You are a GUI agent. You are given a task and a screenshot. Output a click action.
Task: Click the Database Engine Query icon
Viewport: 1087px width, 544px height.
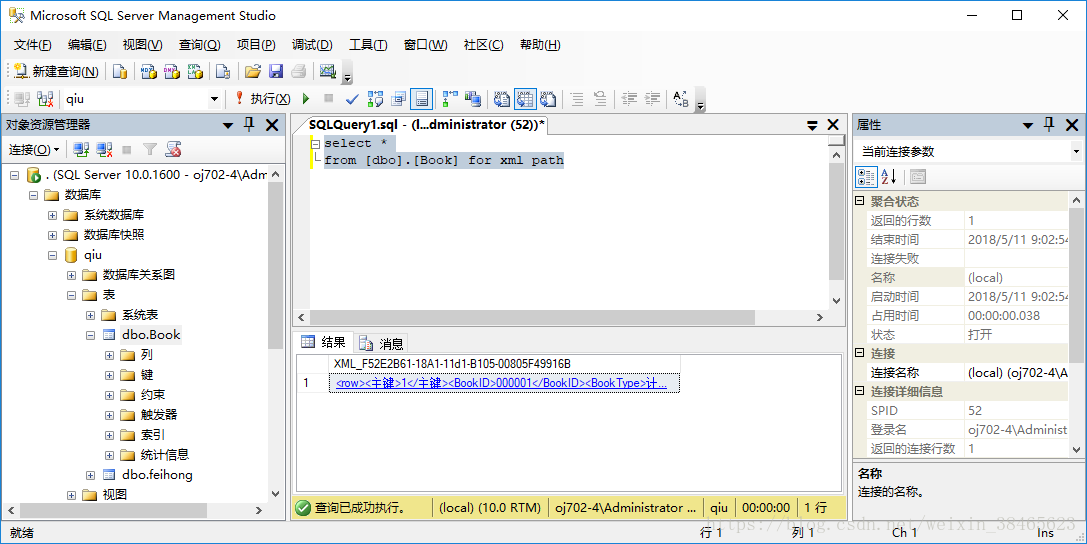click(120, 71)
